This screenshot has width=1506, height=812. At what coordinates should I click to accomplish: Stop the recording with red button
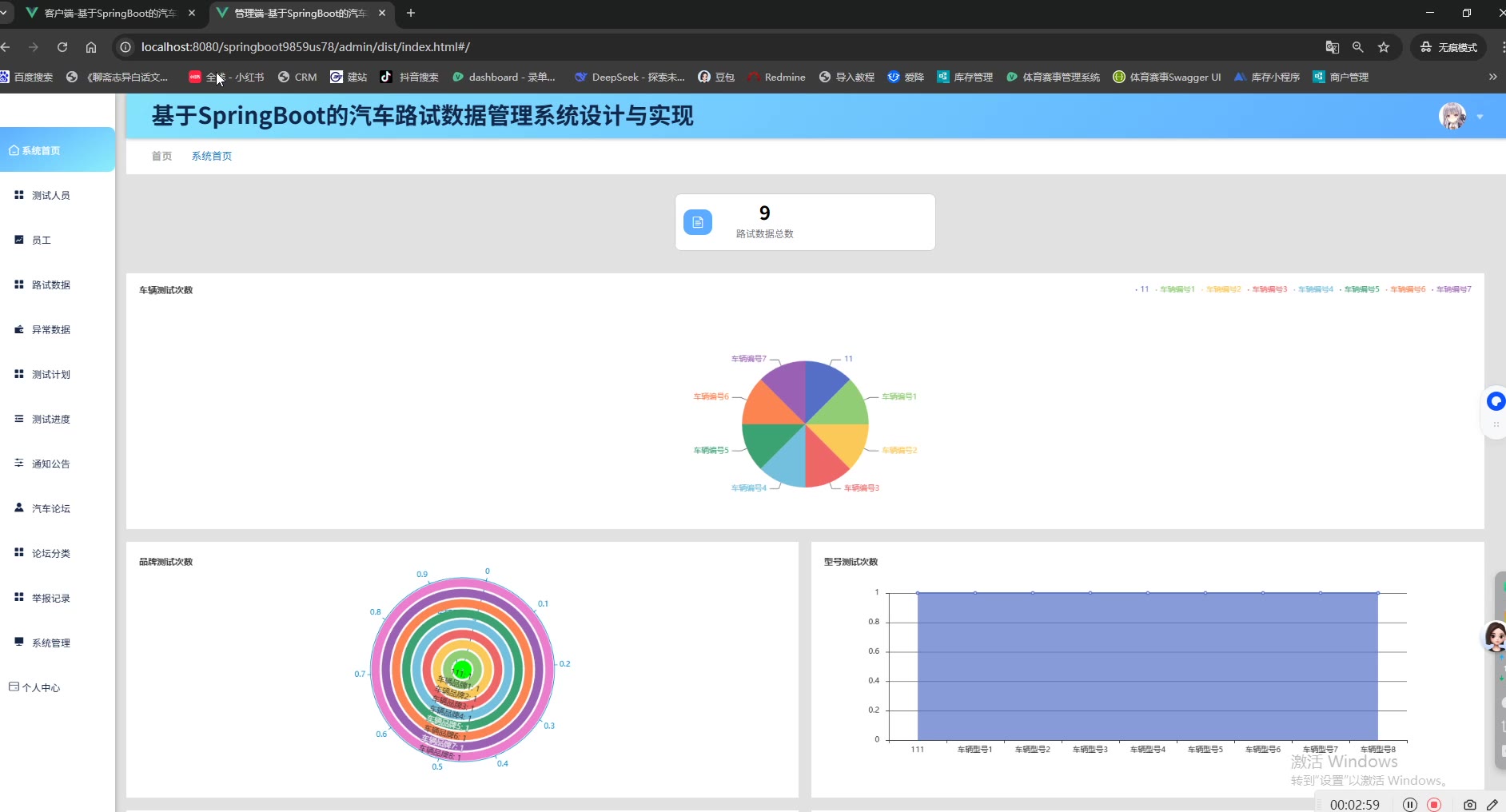(1434, 805)
